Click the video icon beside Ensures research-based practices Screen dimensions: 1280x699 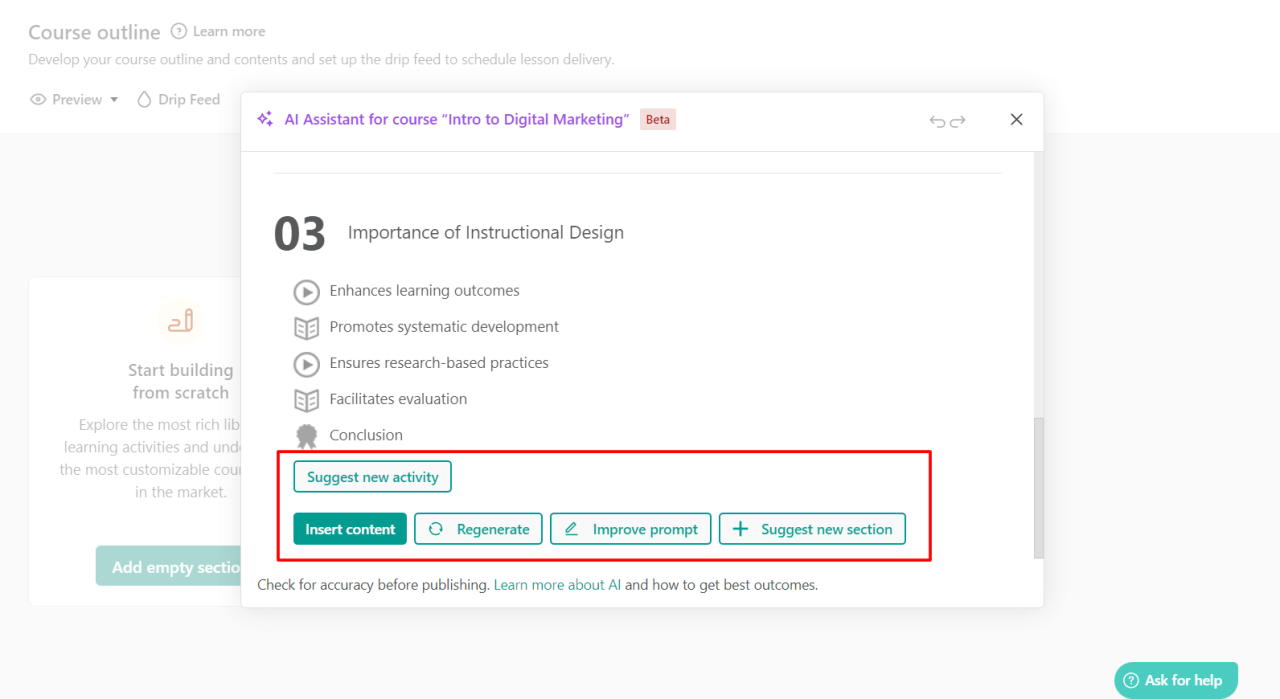coord(306,364)
